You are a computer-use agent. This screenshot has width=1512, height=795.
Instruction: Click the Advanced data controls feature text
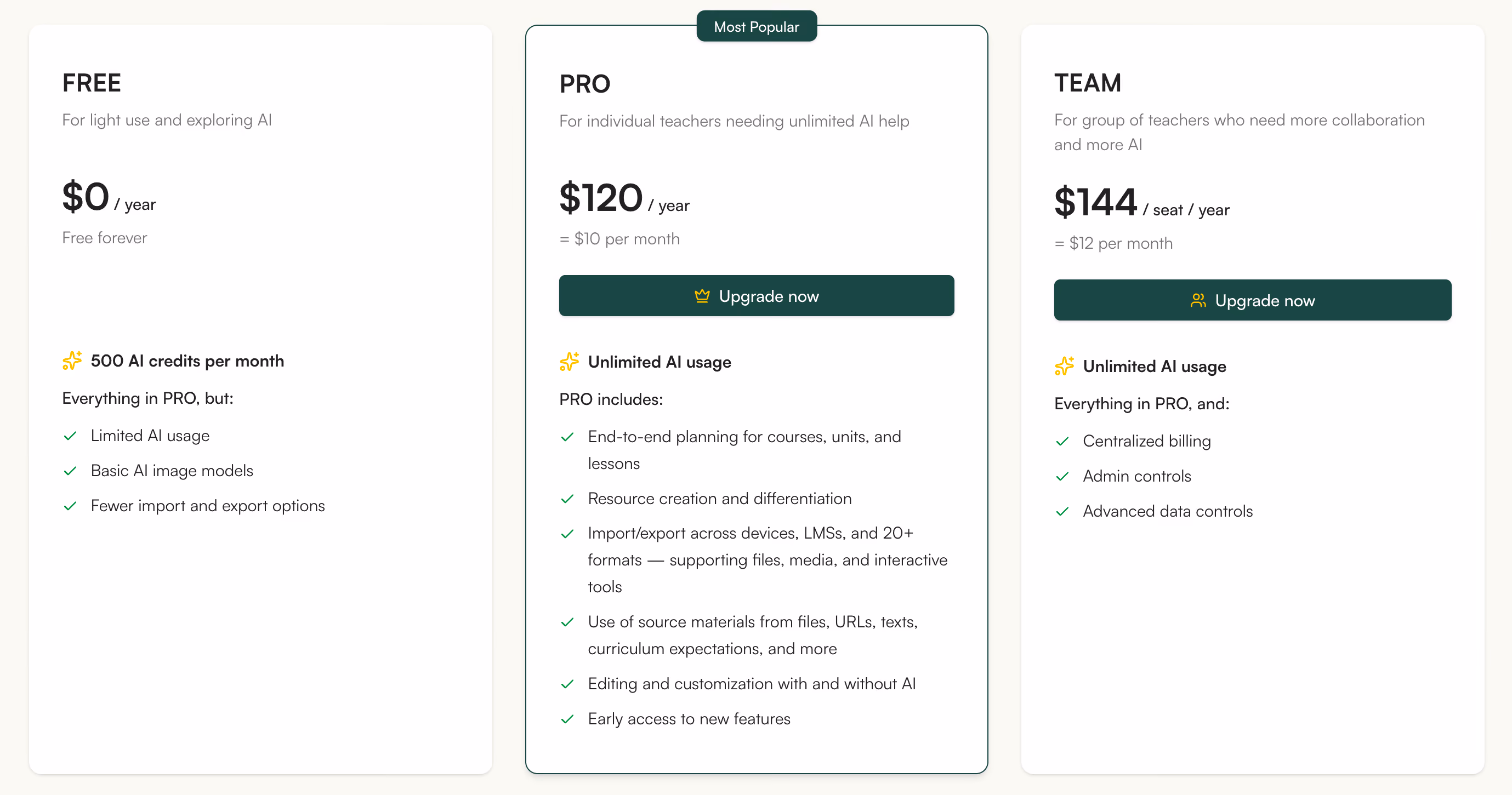click(x=1167, y=511)
